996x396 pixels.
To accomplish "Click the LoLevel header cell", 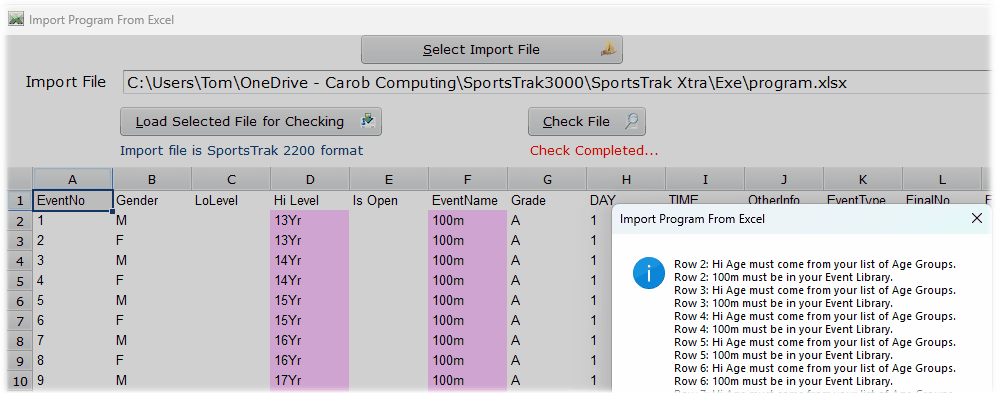I will tap(231, 201).
